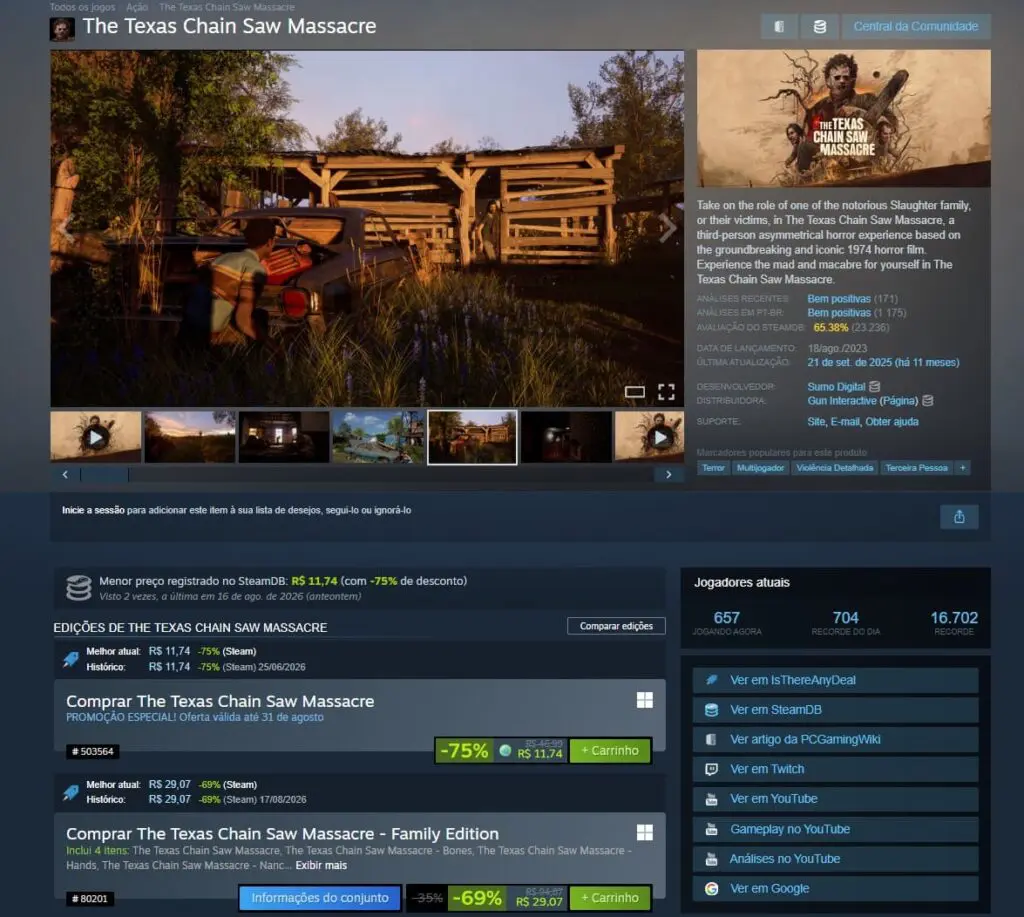Open PCGamingWiki icon button in header
The height and width of the screenshot is (917, 1024).
(779, 27)
